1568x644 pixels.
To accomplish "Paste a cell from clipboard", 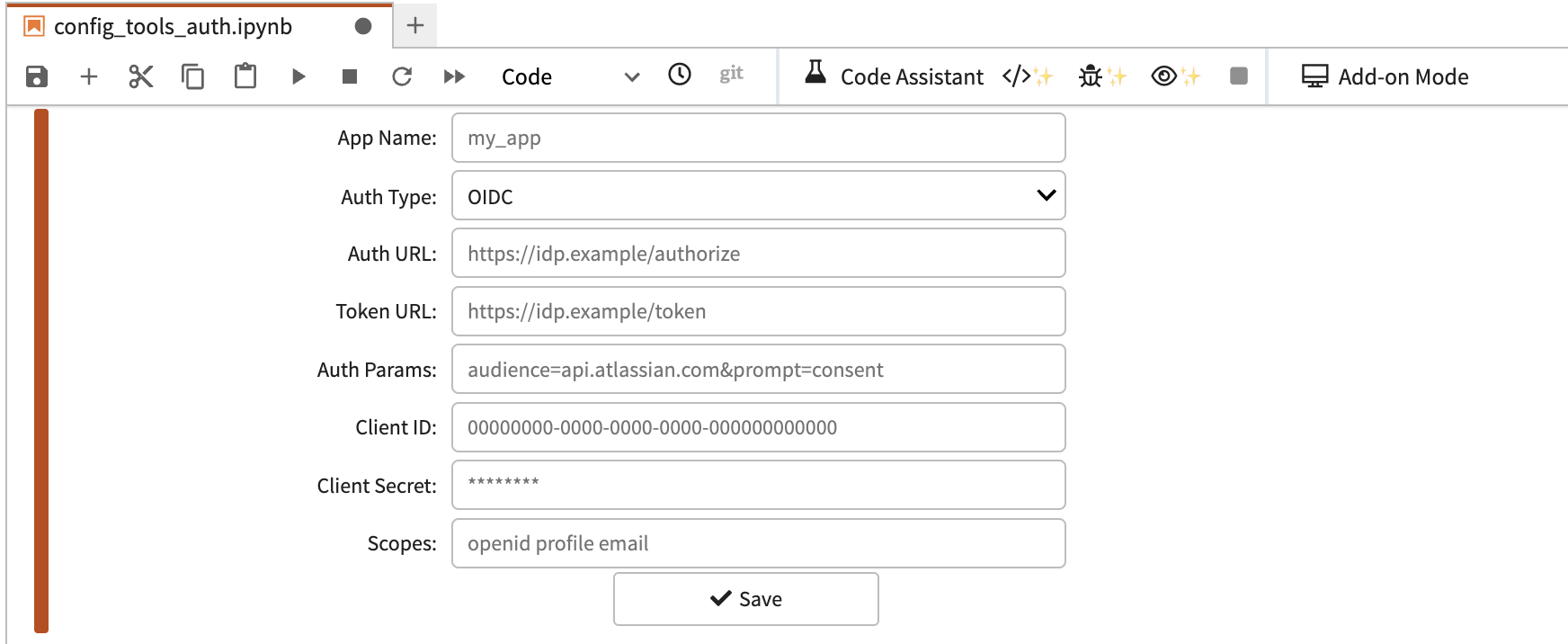I will [x=245, y=76].
